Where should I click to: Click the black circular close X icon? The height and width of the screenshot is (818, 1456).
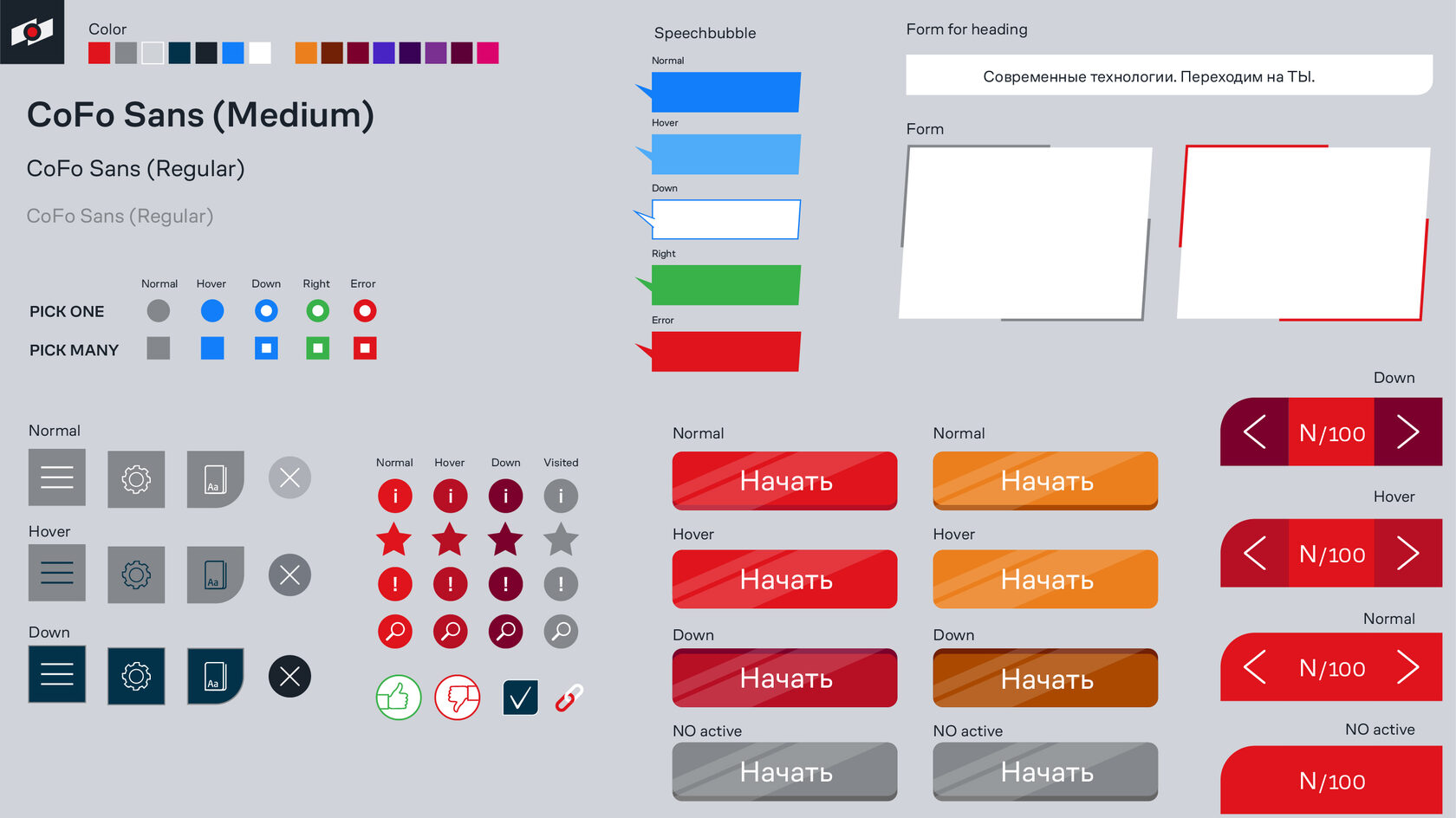coord(289,677)
